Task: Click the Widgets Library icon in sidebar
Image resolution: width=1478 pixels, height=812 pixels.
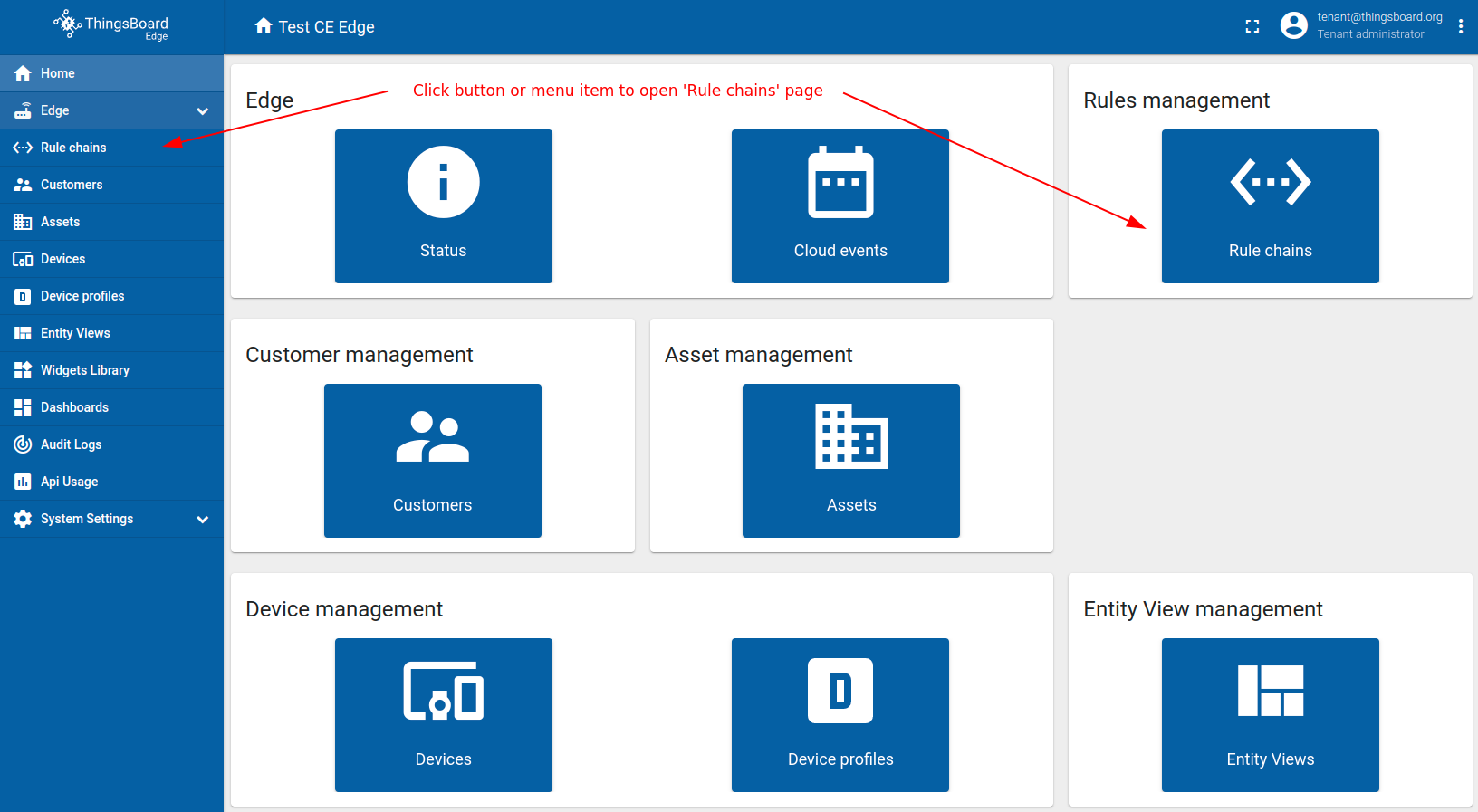Action: [x=23, y=370]
